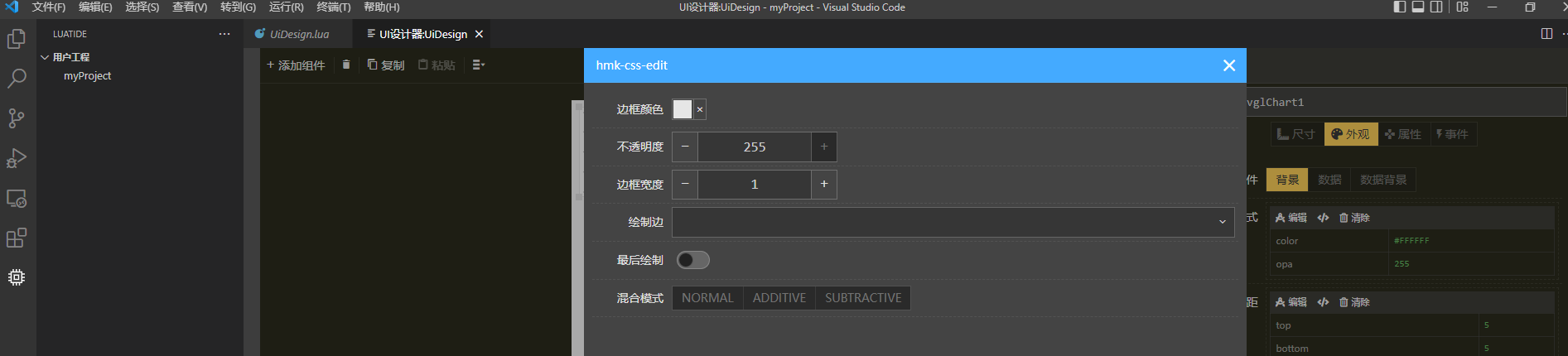1568x356 pixels.
Task: Open Source Control view icon
Action: point(17,118)
